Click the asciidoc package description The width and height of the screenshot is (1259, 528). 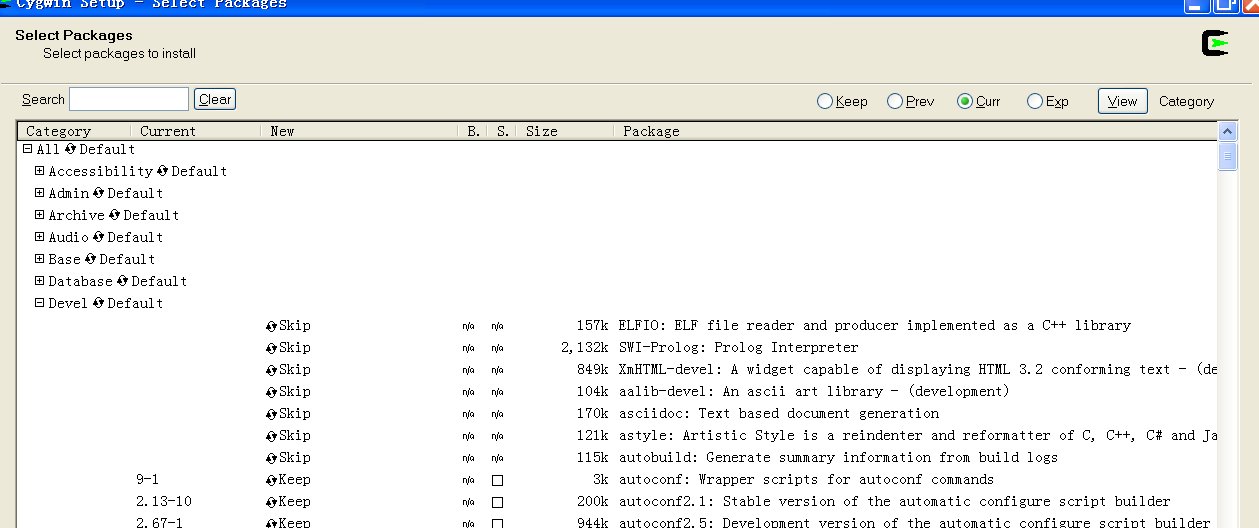(x=779, y=414)
